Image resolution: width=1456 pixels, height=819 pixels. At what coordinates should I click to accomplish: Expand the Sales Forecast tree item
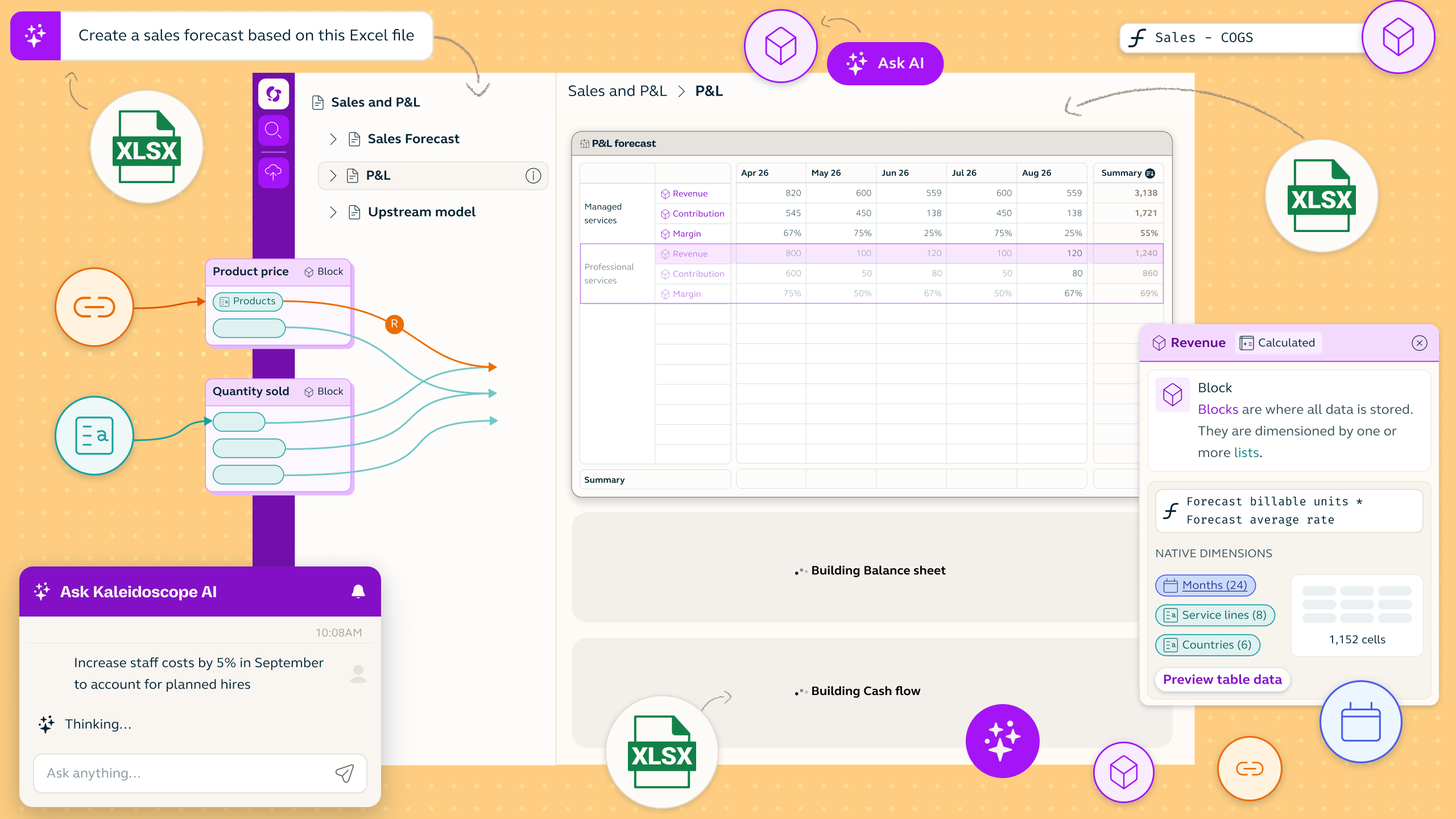point(333,139)
